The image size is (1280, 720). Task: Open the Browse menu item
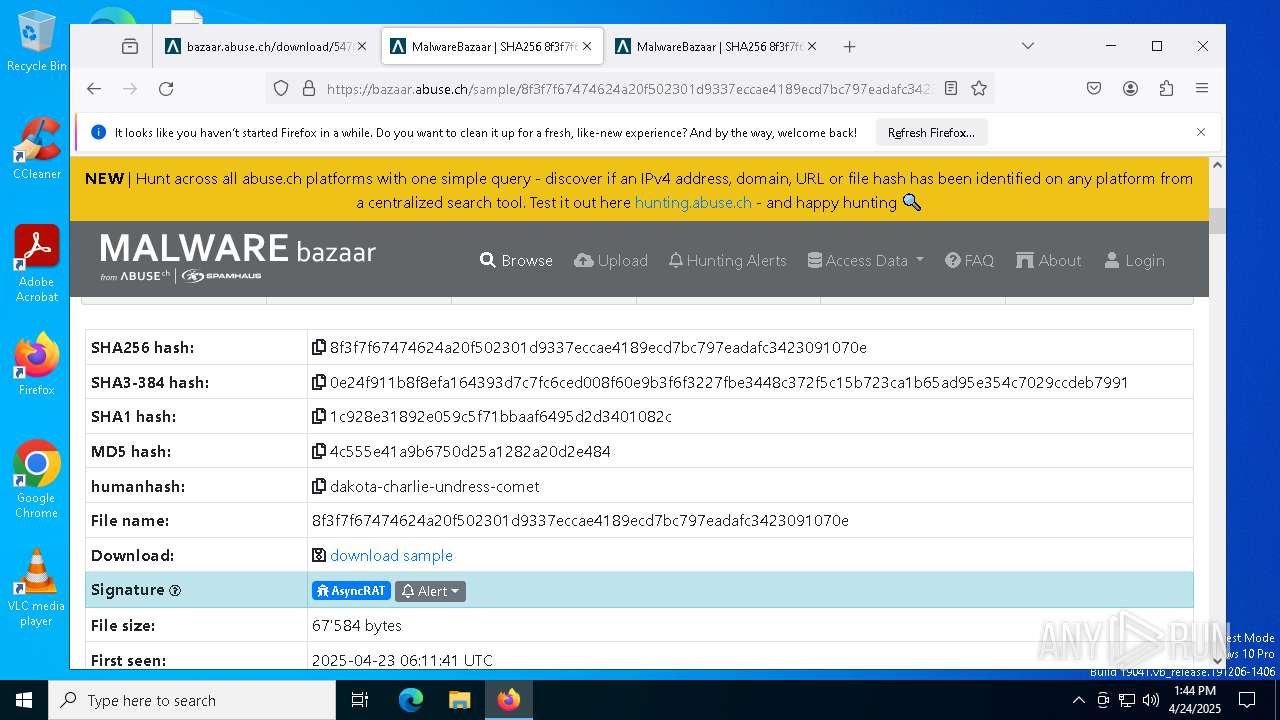tap(516, 260)
